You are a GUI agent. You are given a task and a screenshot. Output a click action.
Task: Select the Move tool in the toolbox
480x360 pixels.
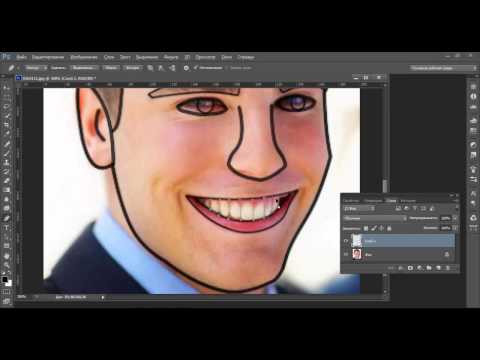pyautogui.click(x=6, y=88)
